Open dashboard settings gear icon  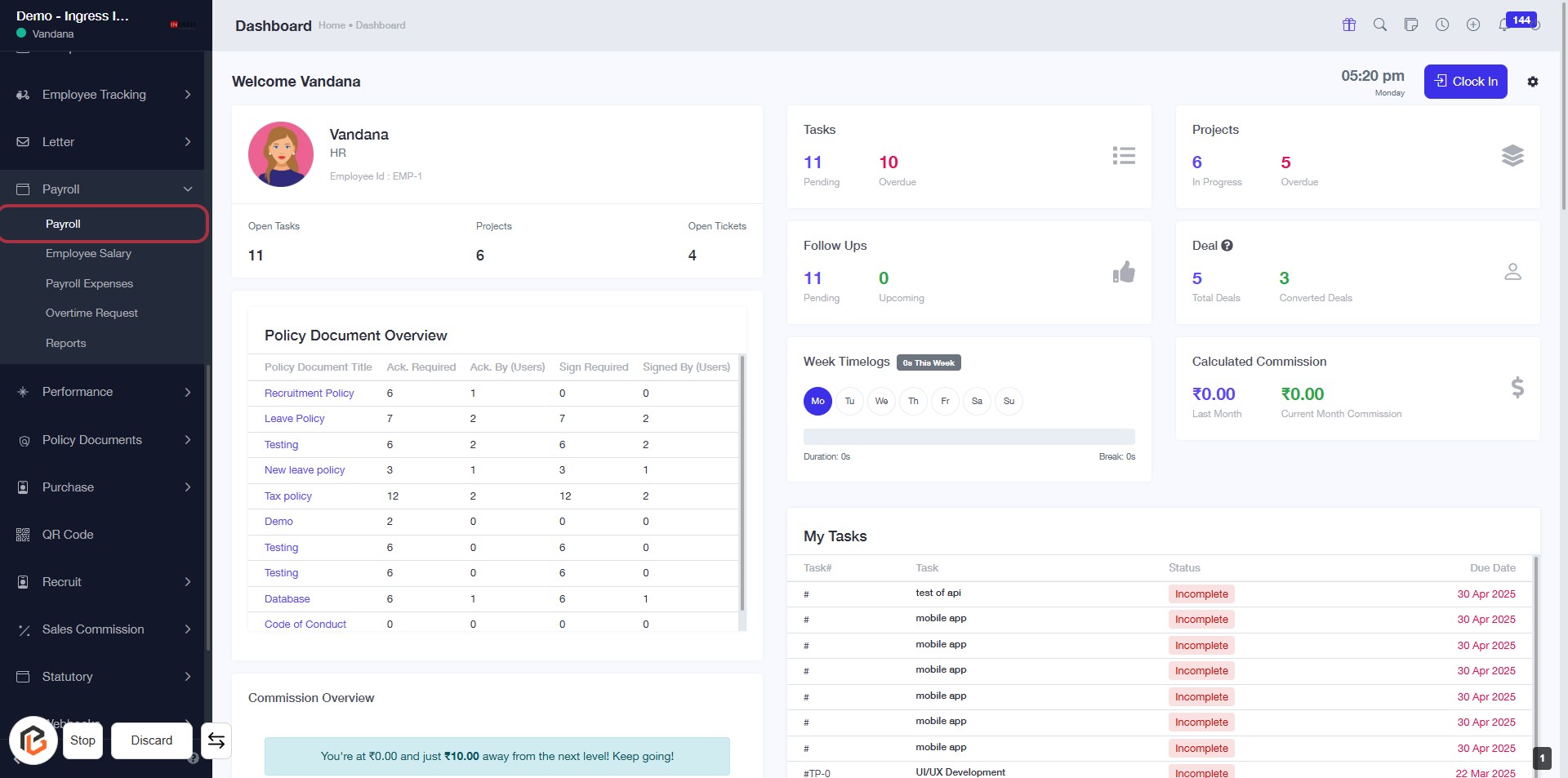coord(1533,82)
